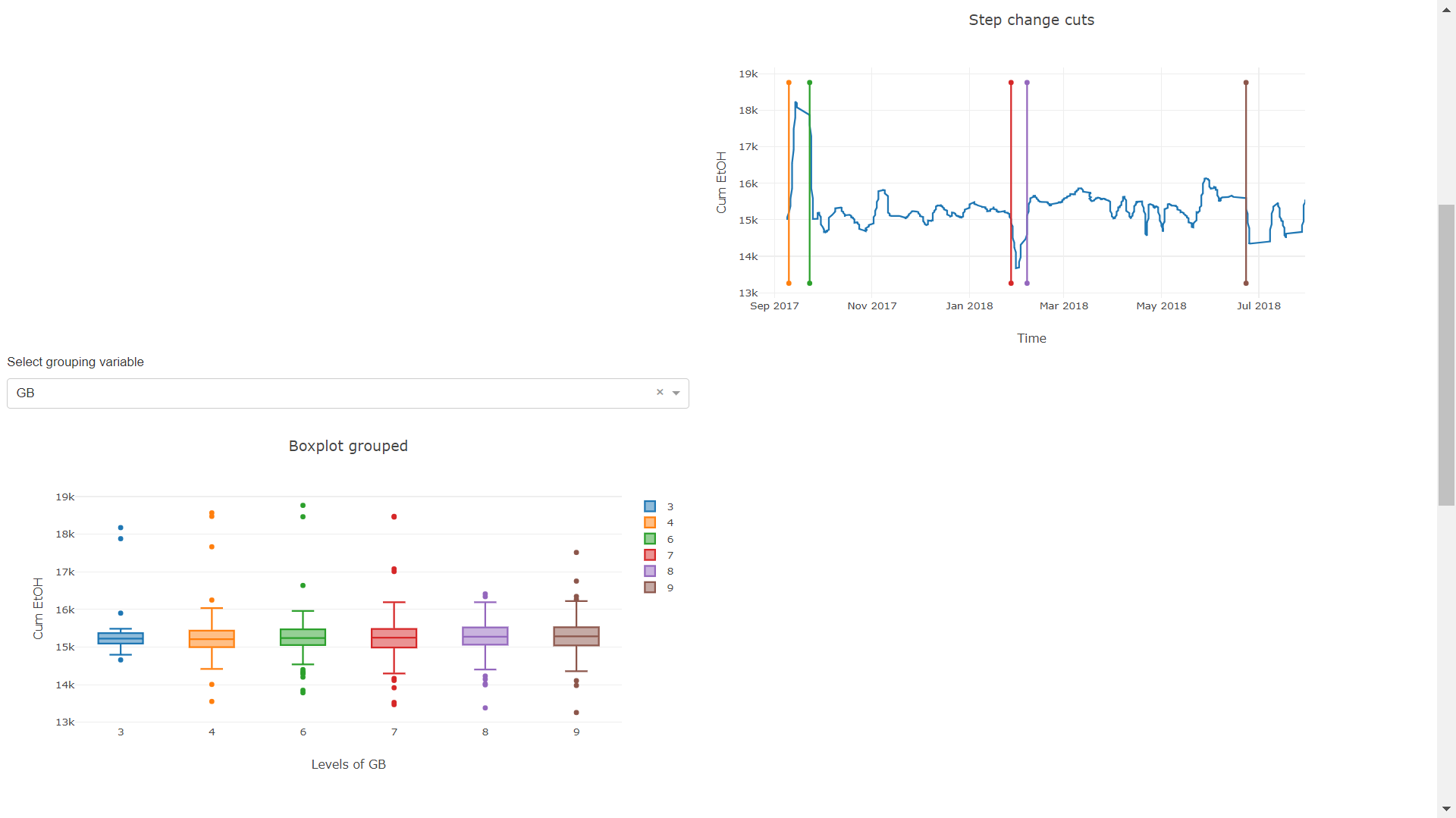Click the brown cut line near Jul 2018
This screenshot has width=1456, height=818.
coord(1246,182)
